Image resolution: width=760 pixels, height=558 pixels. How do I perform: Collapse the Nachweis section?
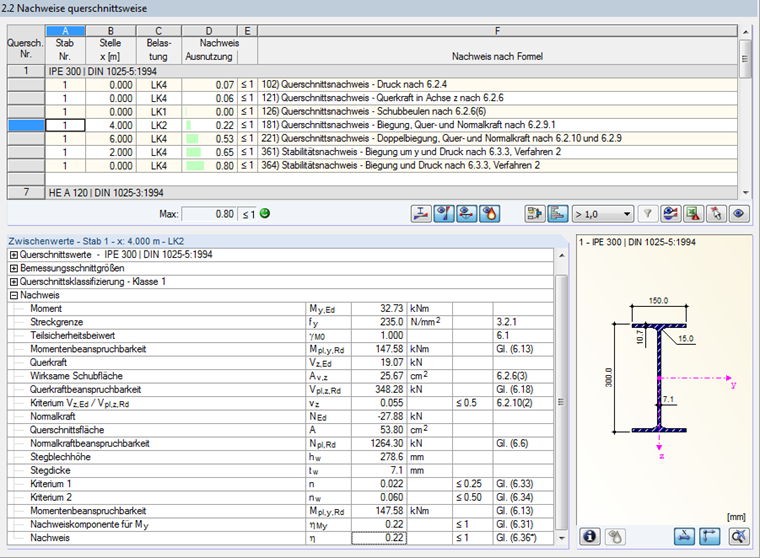[x=13, y=295]
